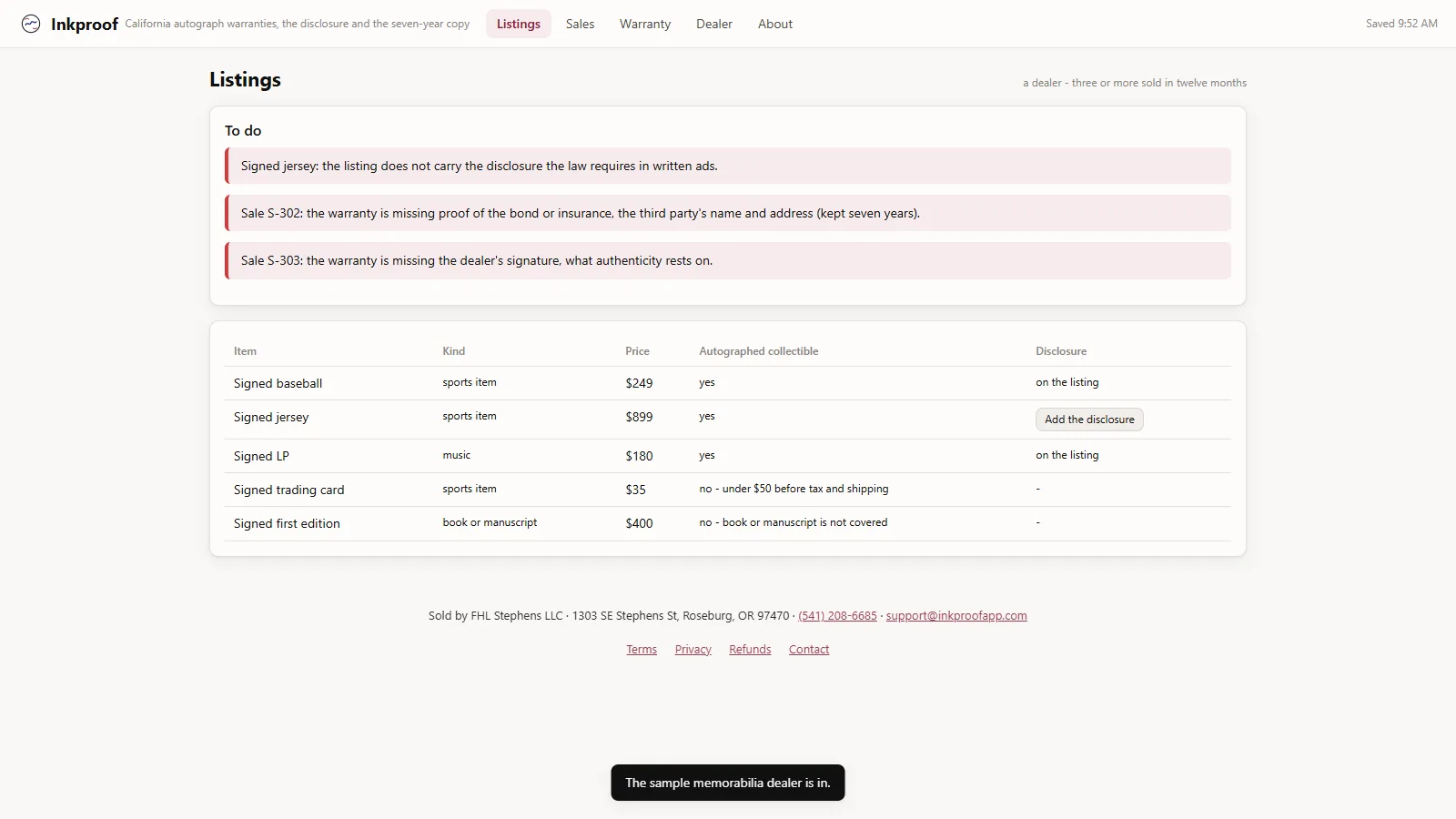Screen dimensions: 1456x819
Task: Click Add the disclosure for Signed jersey
Action: click(x=1089, y=420)
